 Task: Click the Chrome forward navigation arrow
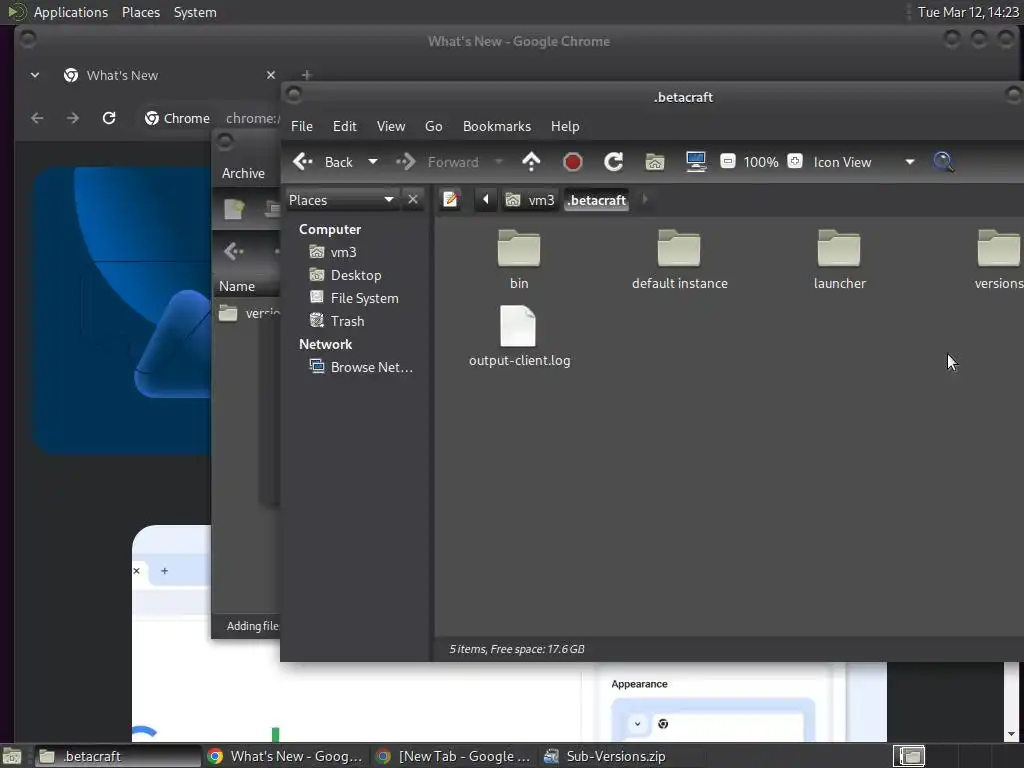point(72,118)
